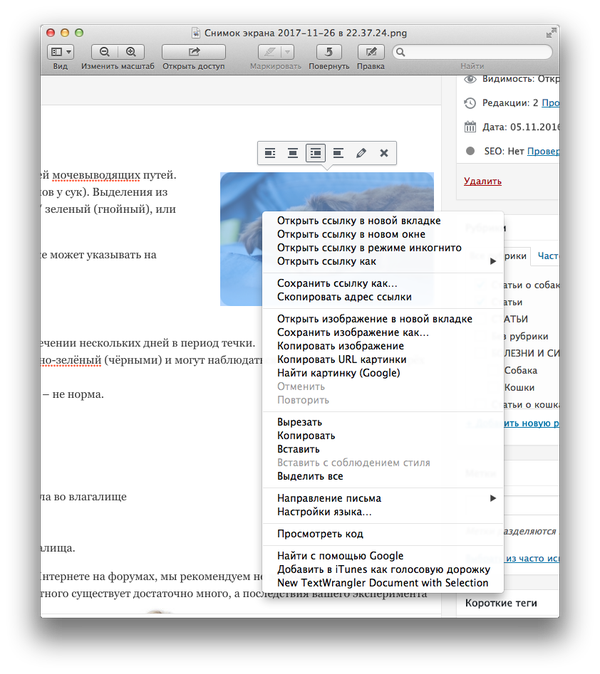Click the misspelled word мочевыводящих
This screenshot has height=674, width=600.
[96, 175]
